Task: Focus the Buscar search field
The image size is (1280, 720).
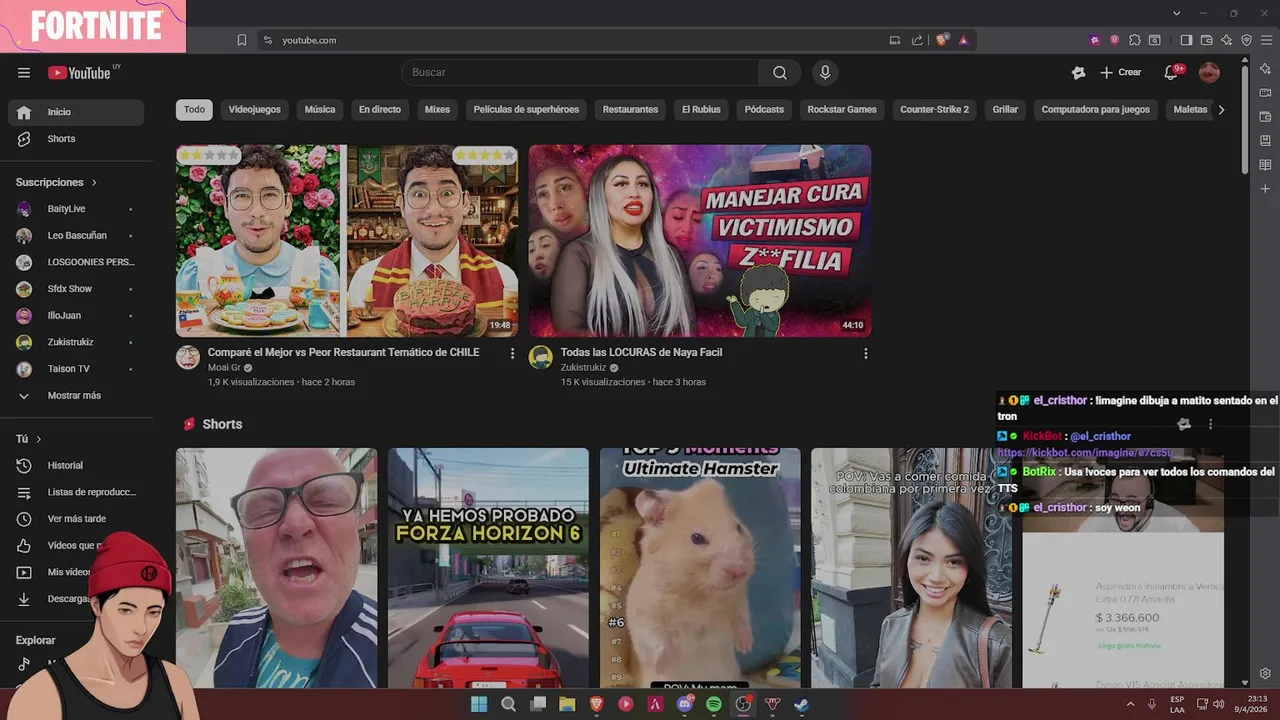Action: (x=580, y=72)
